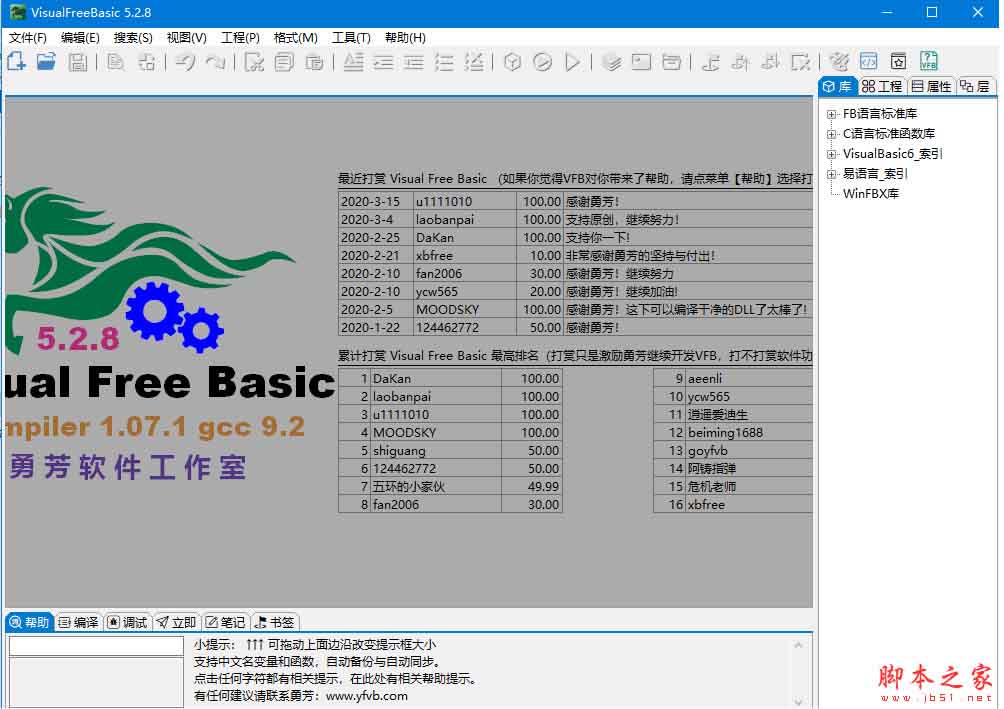Click the help search input box
Viewport: 1004px width, 709px height.
point(94,645)
